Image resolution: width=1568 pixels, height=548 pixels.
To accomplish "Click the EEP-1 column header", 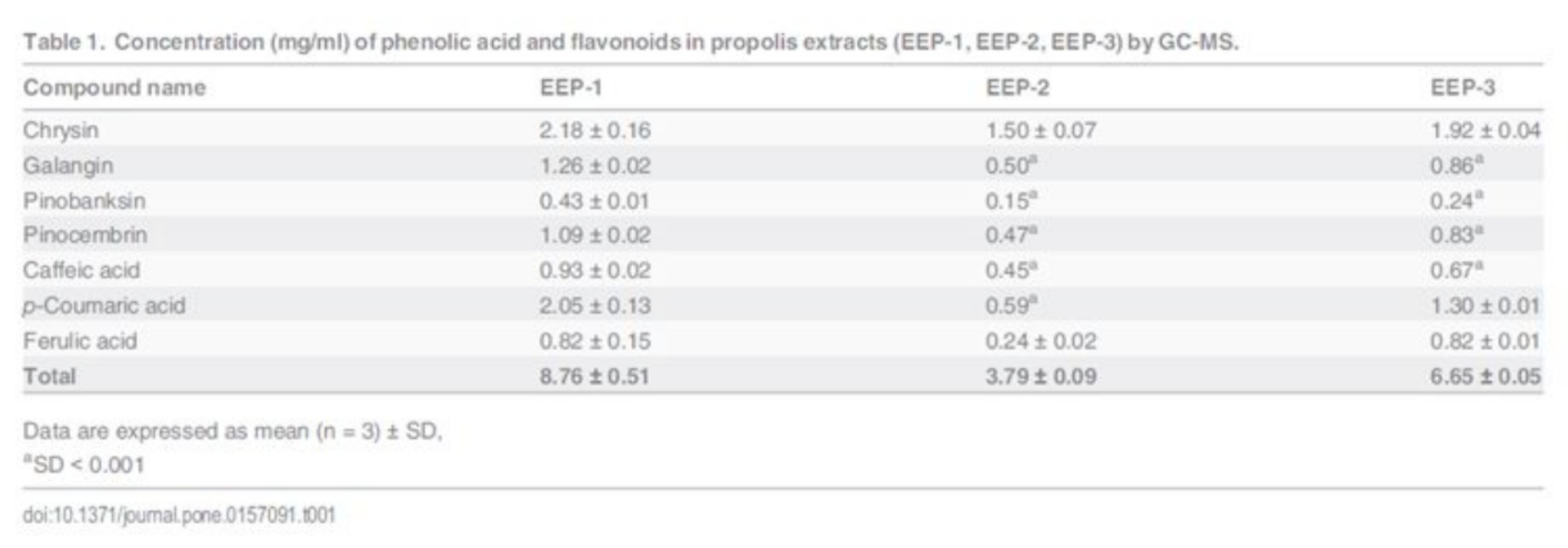I will point(570,88).
